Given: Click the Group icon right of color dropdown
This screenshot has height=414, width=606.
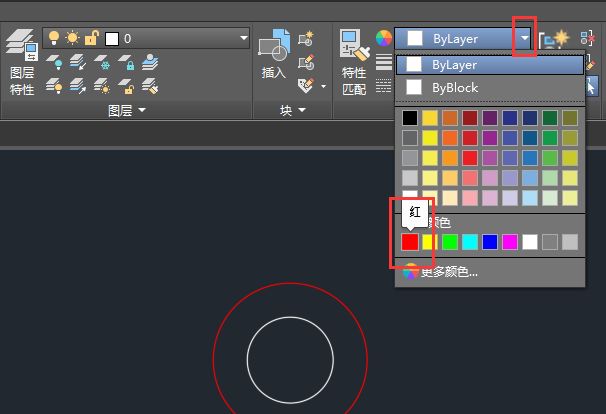Looking at the screenshot, I should pos(555,39).
